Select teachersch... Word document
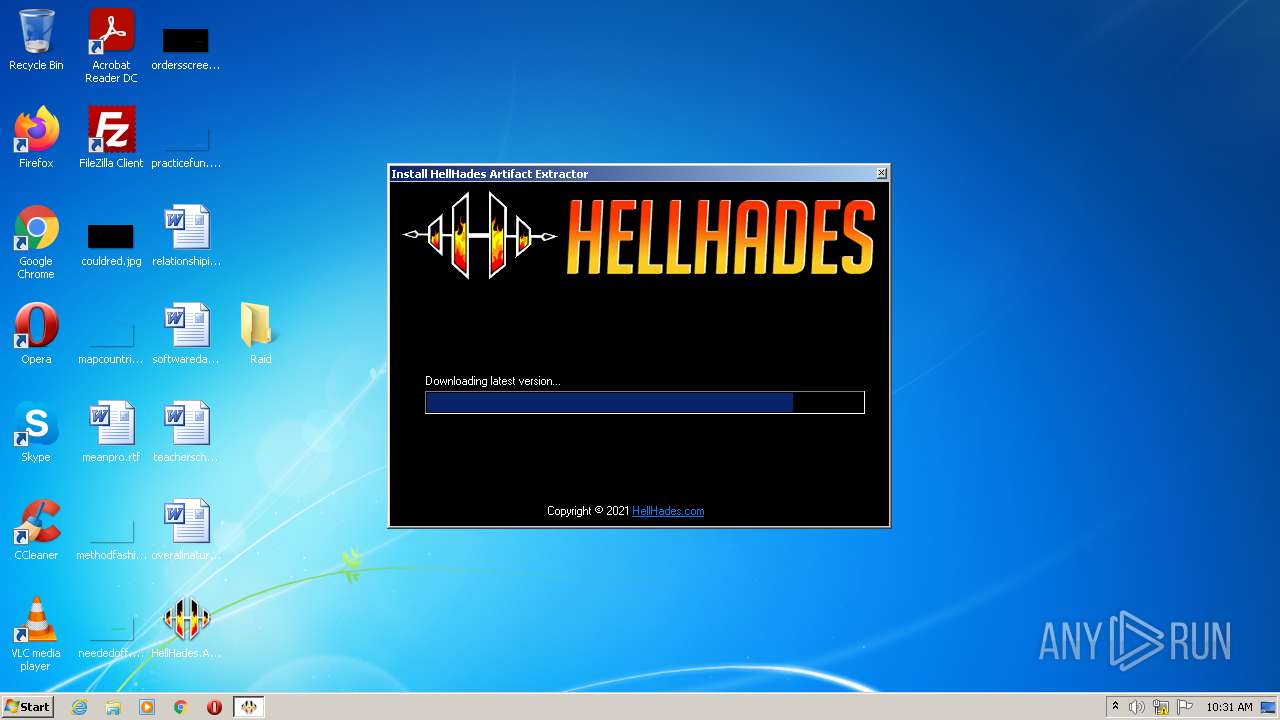Screen dimensions: 1280x720 186,432
